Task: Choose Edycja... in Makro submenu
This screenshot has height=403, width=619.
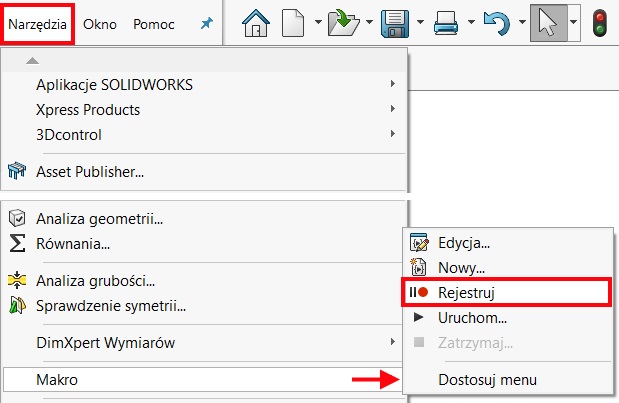Action: [508, 243]
